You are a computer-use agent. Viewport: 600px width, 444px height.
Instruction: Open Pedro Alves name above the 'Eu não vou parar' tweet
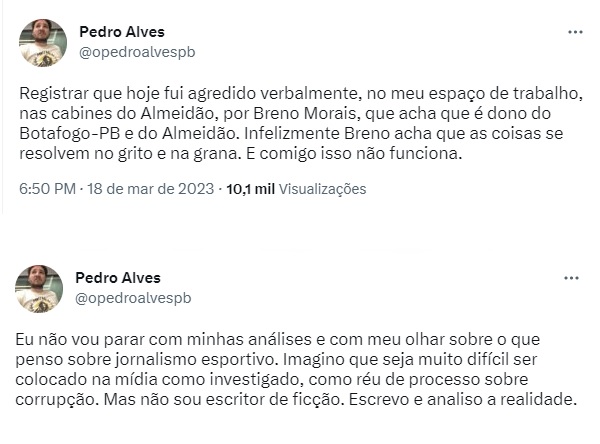[118, 278]
